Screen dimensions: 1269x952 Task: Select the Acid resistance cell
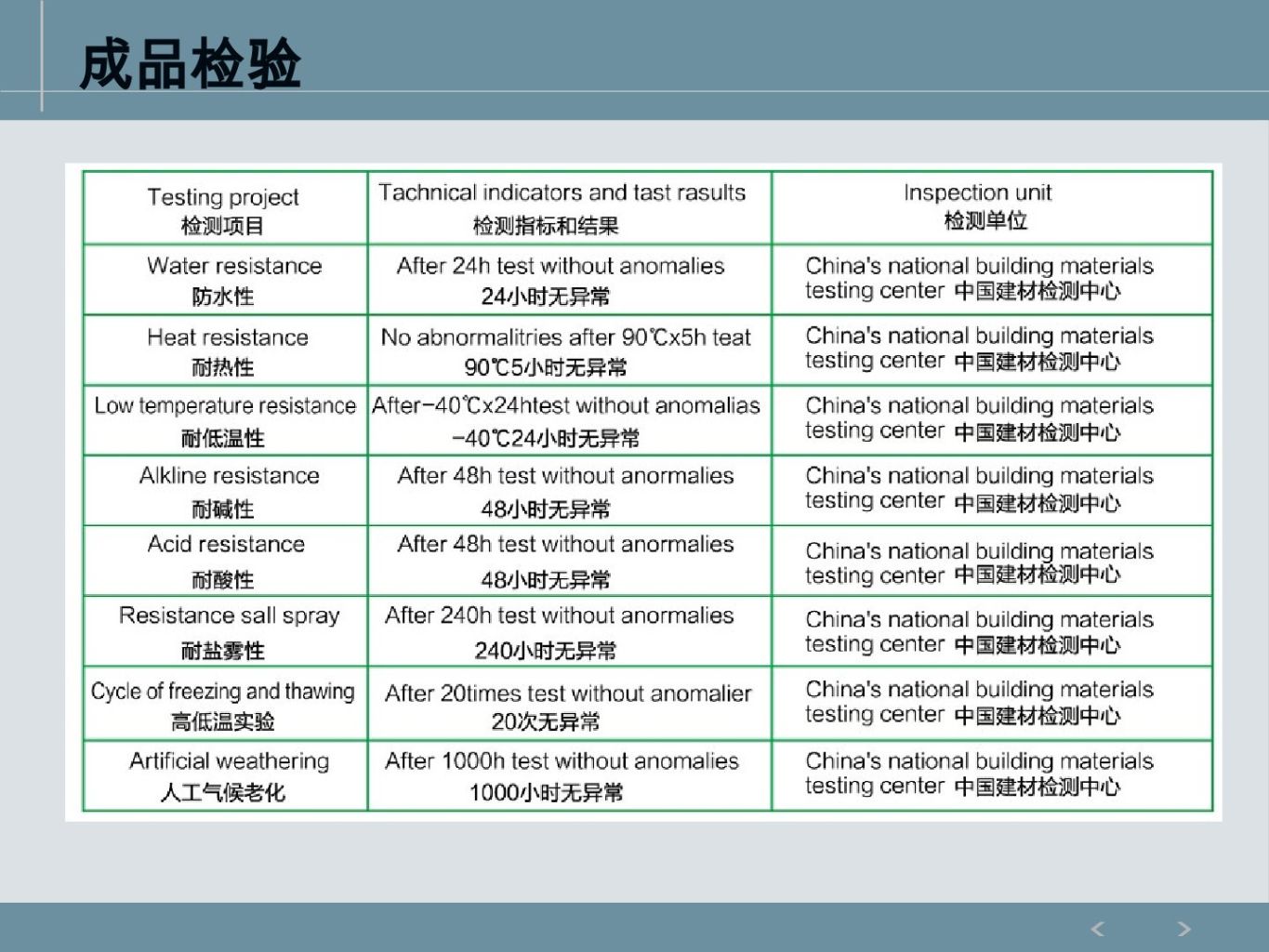[226, 561]
